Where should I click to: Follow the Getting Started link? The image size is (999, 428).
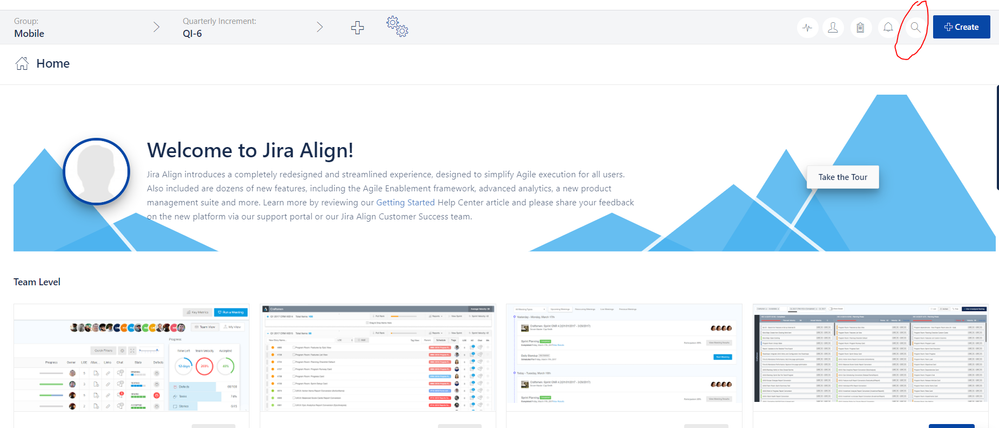coord(405,202)
